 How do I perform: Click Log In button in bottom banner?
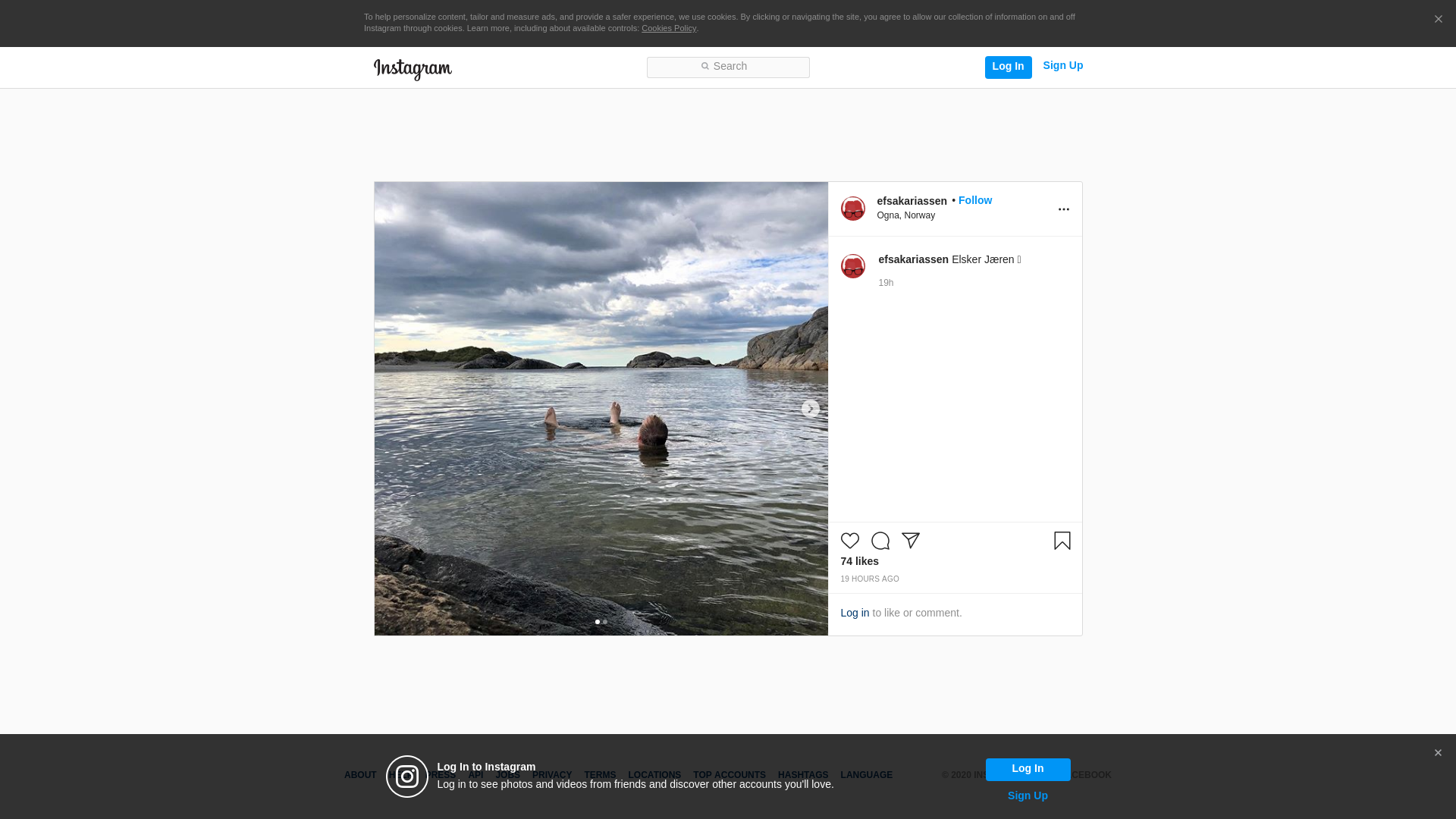[x=1028, y=769]
